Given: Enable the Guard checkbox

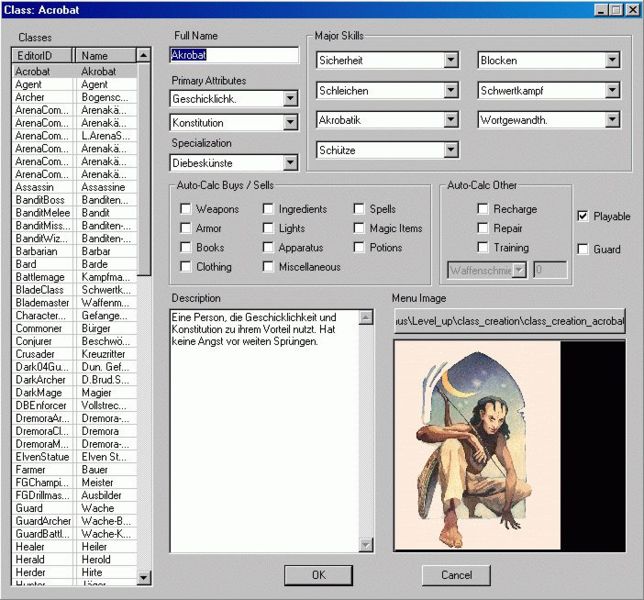Looking at the screenshot, I should [583, 249].
